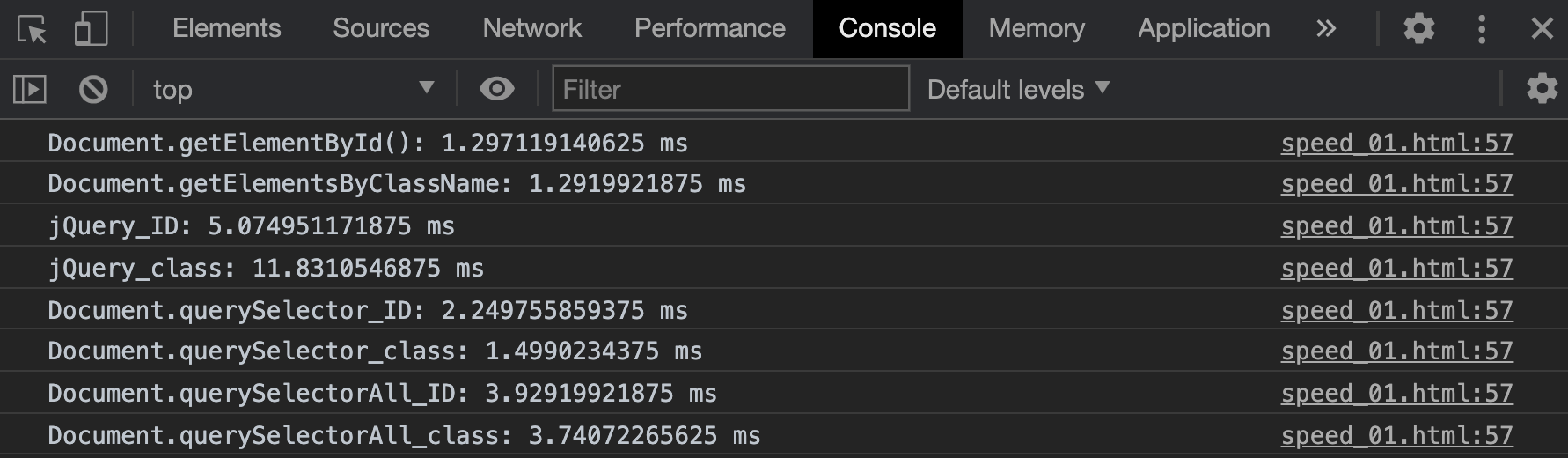Select the jQuery_class timing log message
The image size is (1568, 458).
[x=266, y=269]
